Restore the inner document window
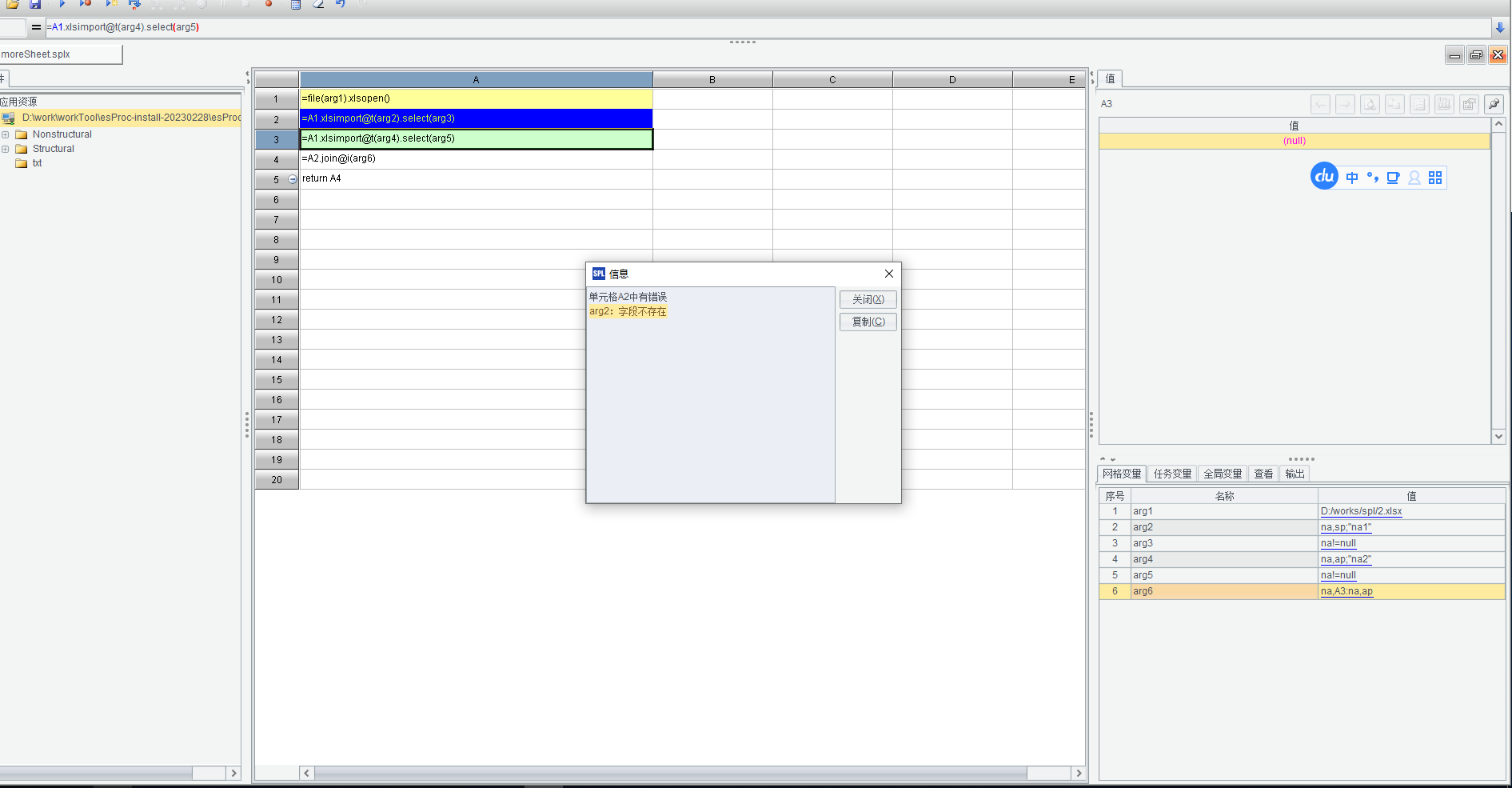Screen dimensions: 1512x788 [1476, 54]
